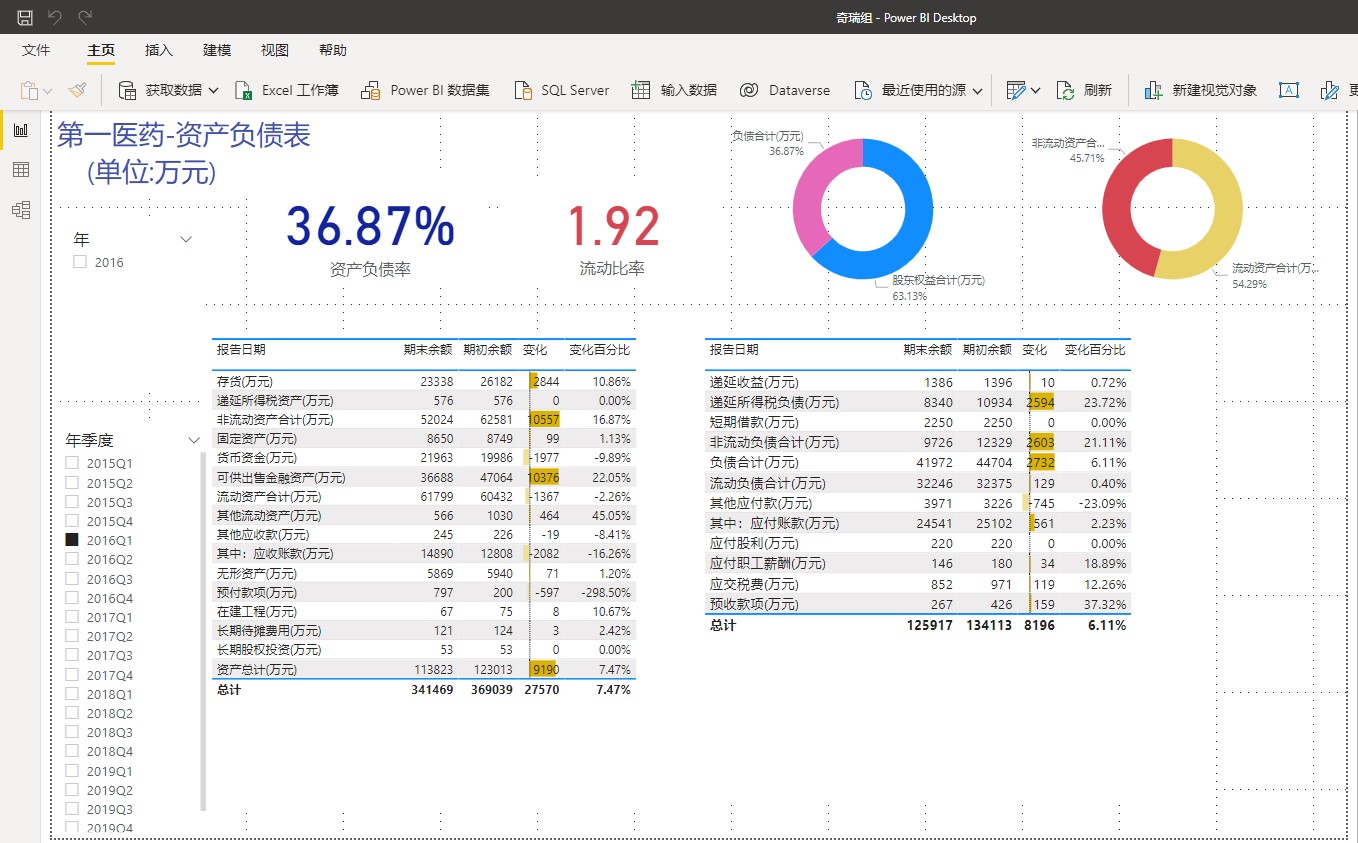
Task: Check the 2016 year checkbox
Action: (x=80, y=262)
